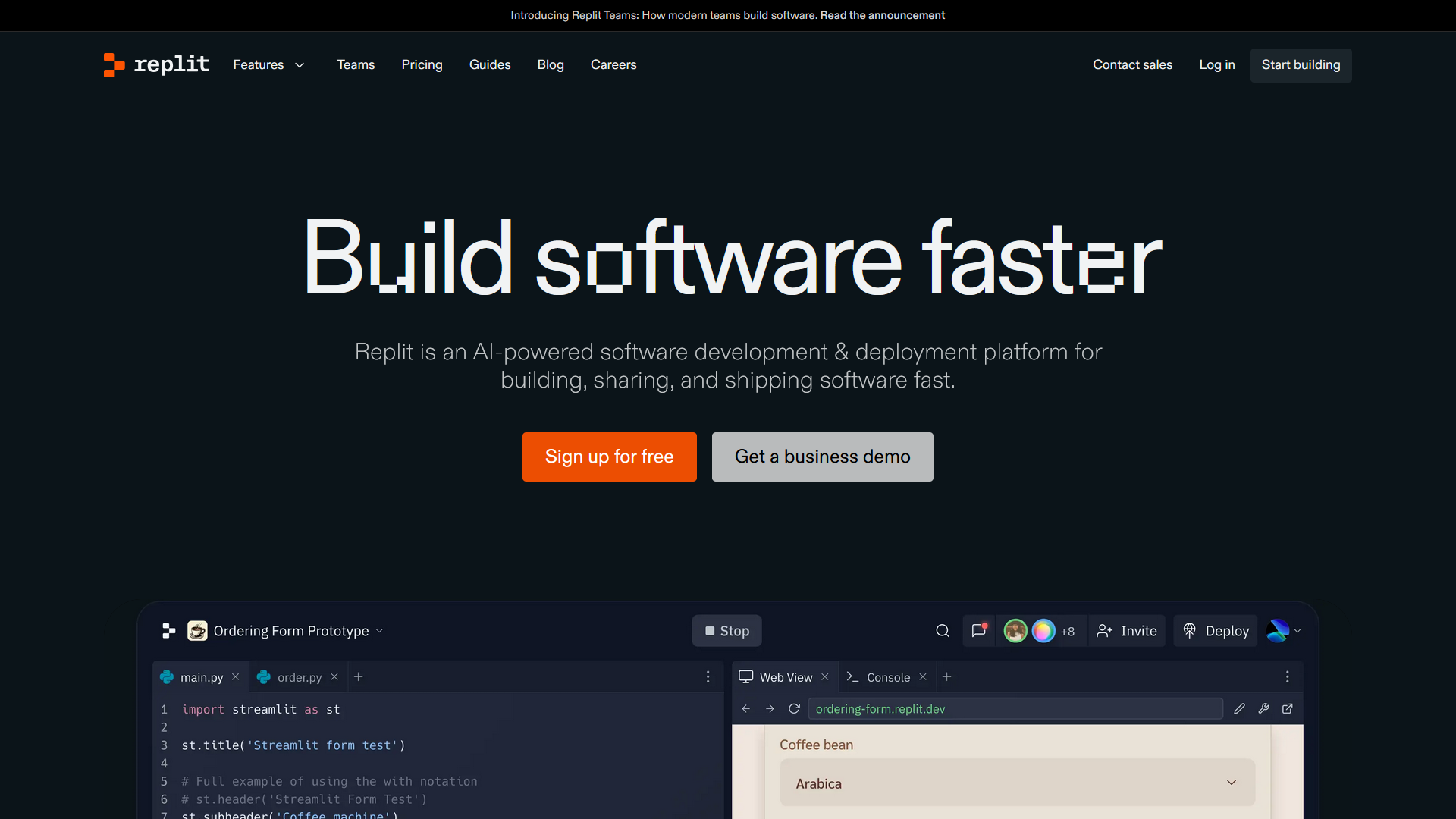Refresh the web view preview
Viewport: 1456px width, 819px height.
[794, 709]
